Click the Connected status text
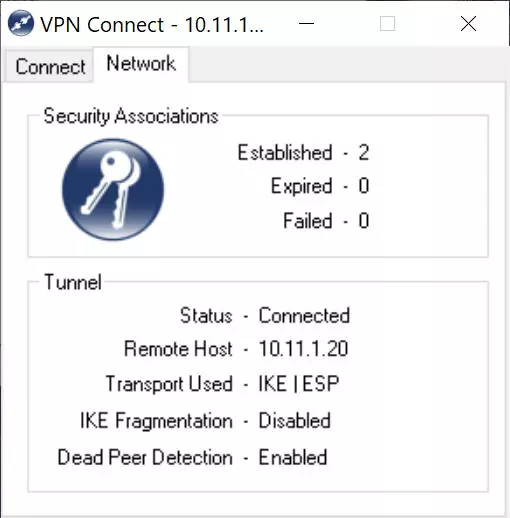The height and width of the screenshot is (518, 510). (304, 315)
